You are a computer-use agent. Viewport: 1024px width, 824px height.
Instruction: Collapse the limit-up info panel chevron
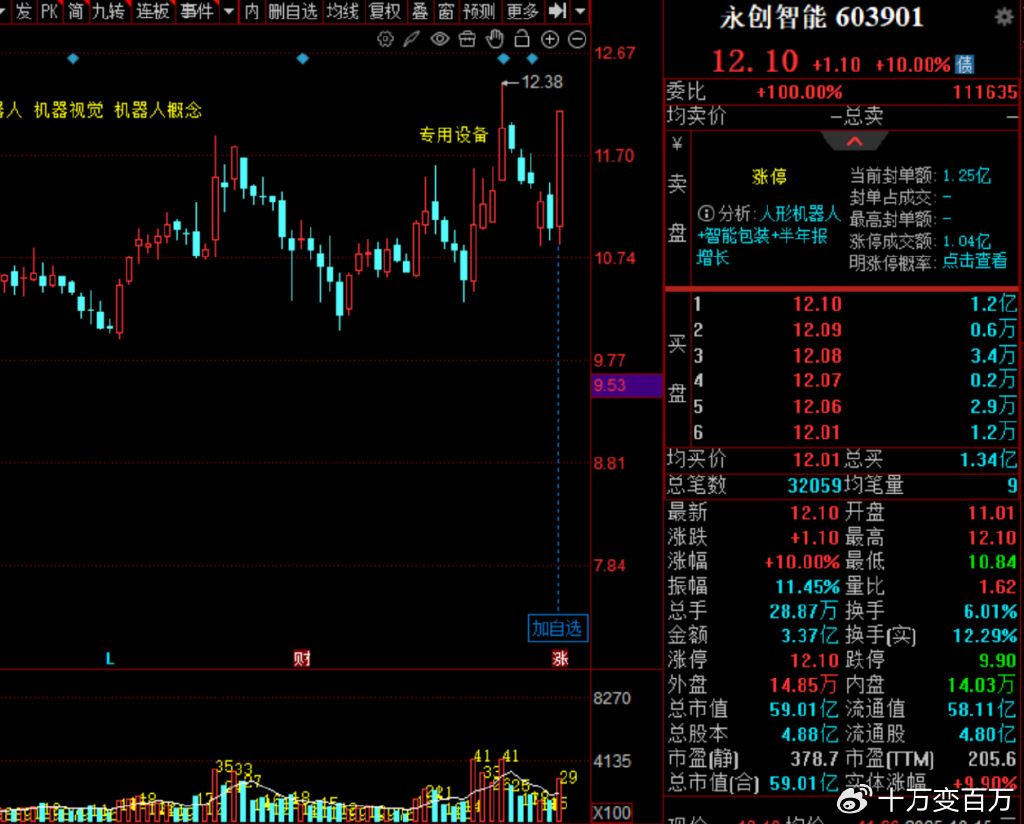pyautogui.click(x=853, y=141)
